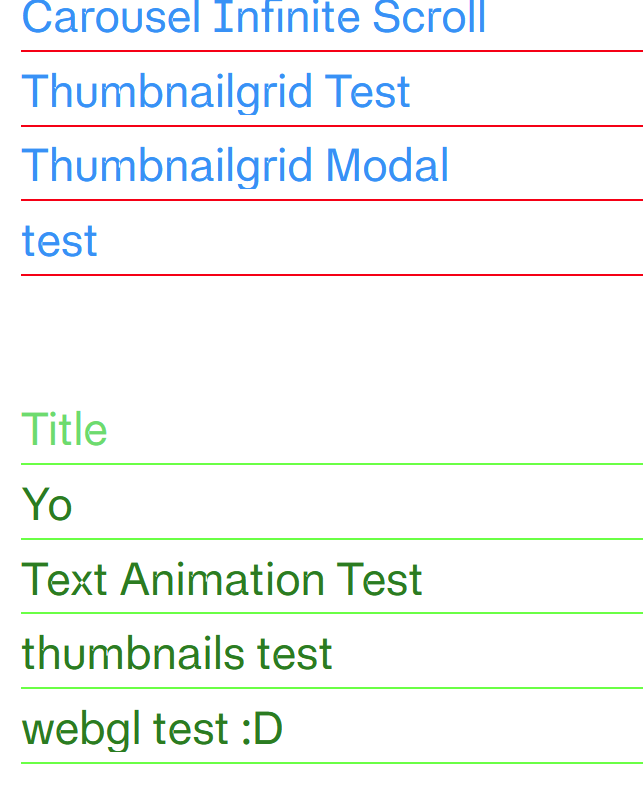This screenshot has height=787, width=643.
Task: Click the word 'Modal' in Thumbnailgrid Modal
Action: pos(387,166)
